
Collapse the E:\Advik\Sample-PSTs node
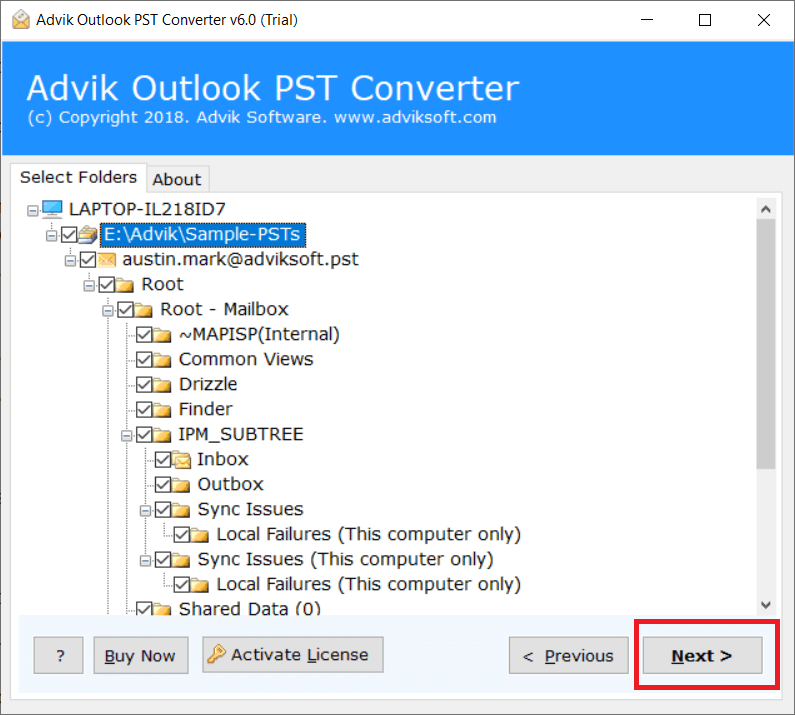(x=51, y=235)
